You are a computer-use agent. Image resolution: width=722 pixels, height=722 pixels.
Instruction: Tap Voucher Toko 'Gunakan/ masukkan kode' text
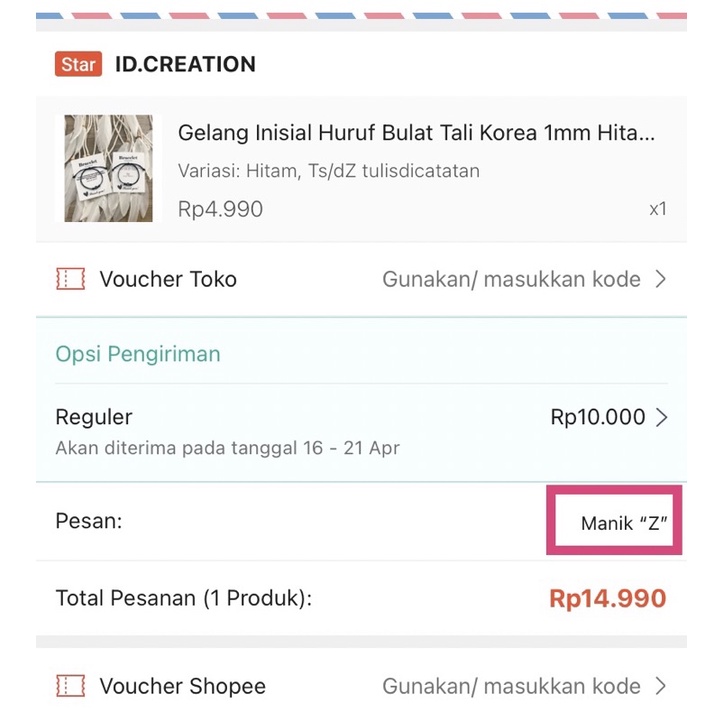(511, 279)
